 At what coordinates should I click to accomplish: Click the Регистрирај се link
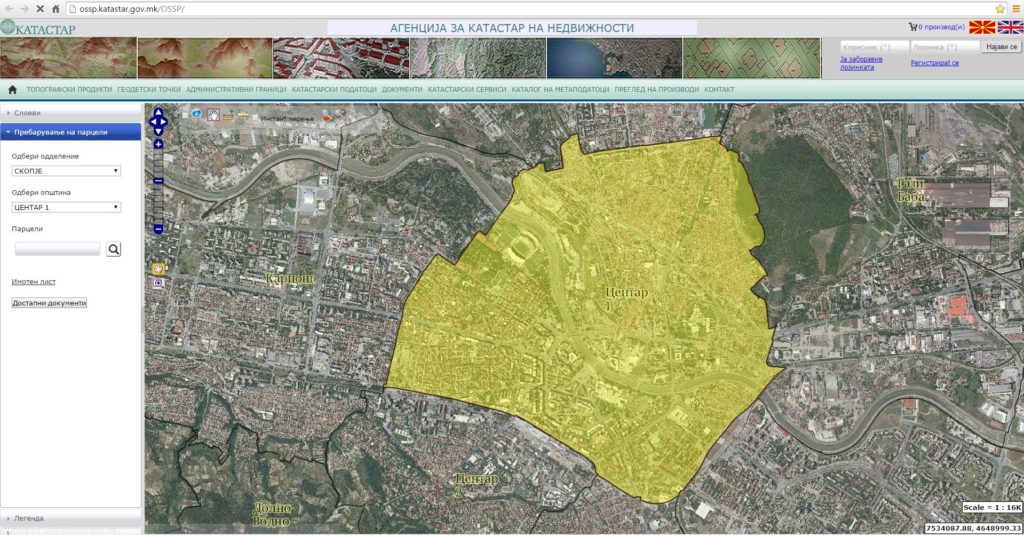pyautogui.click(x=934, y=63)
